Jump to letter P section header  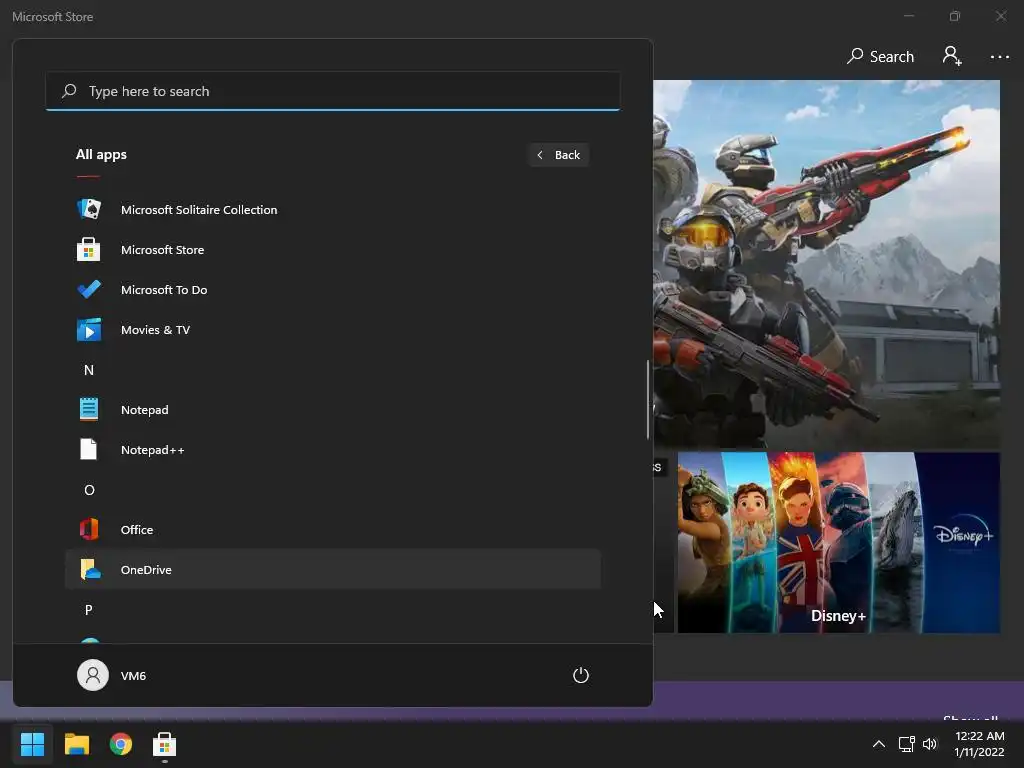pos(89,610)
